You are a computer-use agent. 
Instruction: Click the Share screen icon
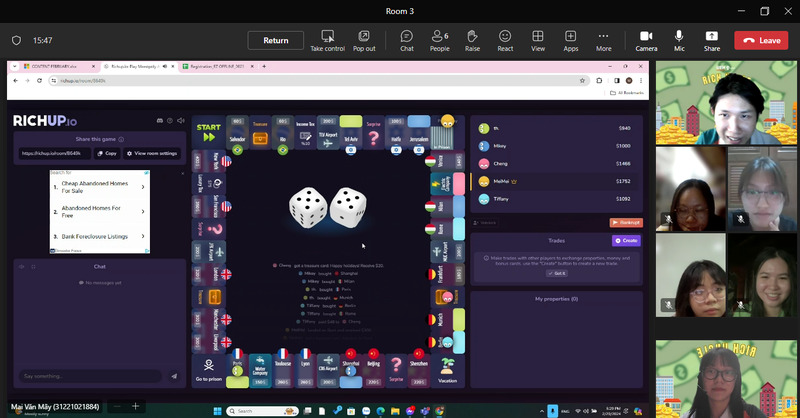(x=712, y=41)
